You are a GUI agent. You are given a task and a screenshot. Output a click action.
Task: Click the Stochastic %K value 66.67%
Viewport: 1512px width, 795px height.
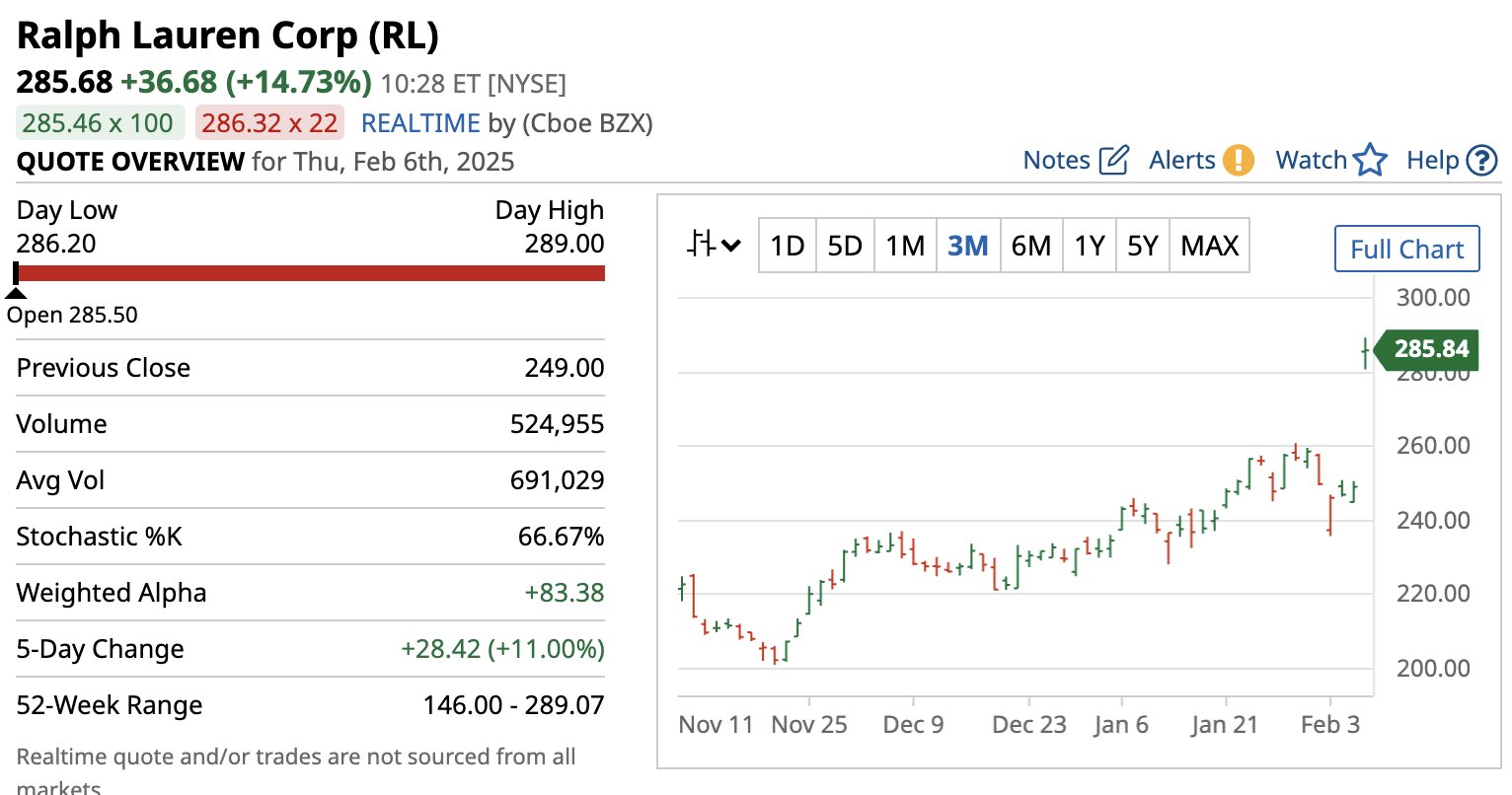tap(561, 537)
